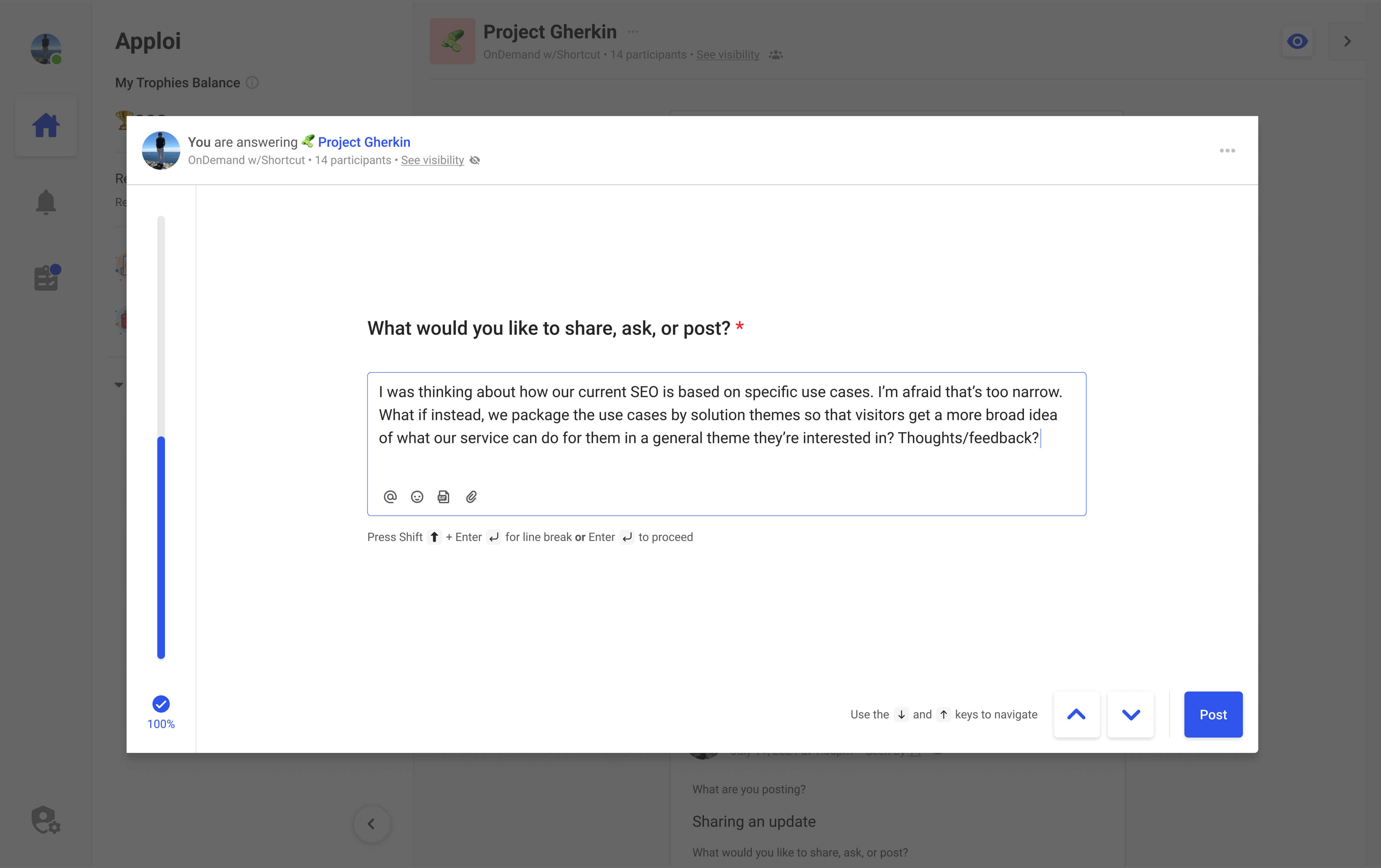Open the mention (@) picker in the composer
This screenshot has height=868, width=1381.
(x=391, y=497)
